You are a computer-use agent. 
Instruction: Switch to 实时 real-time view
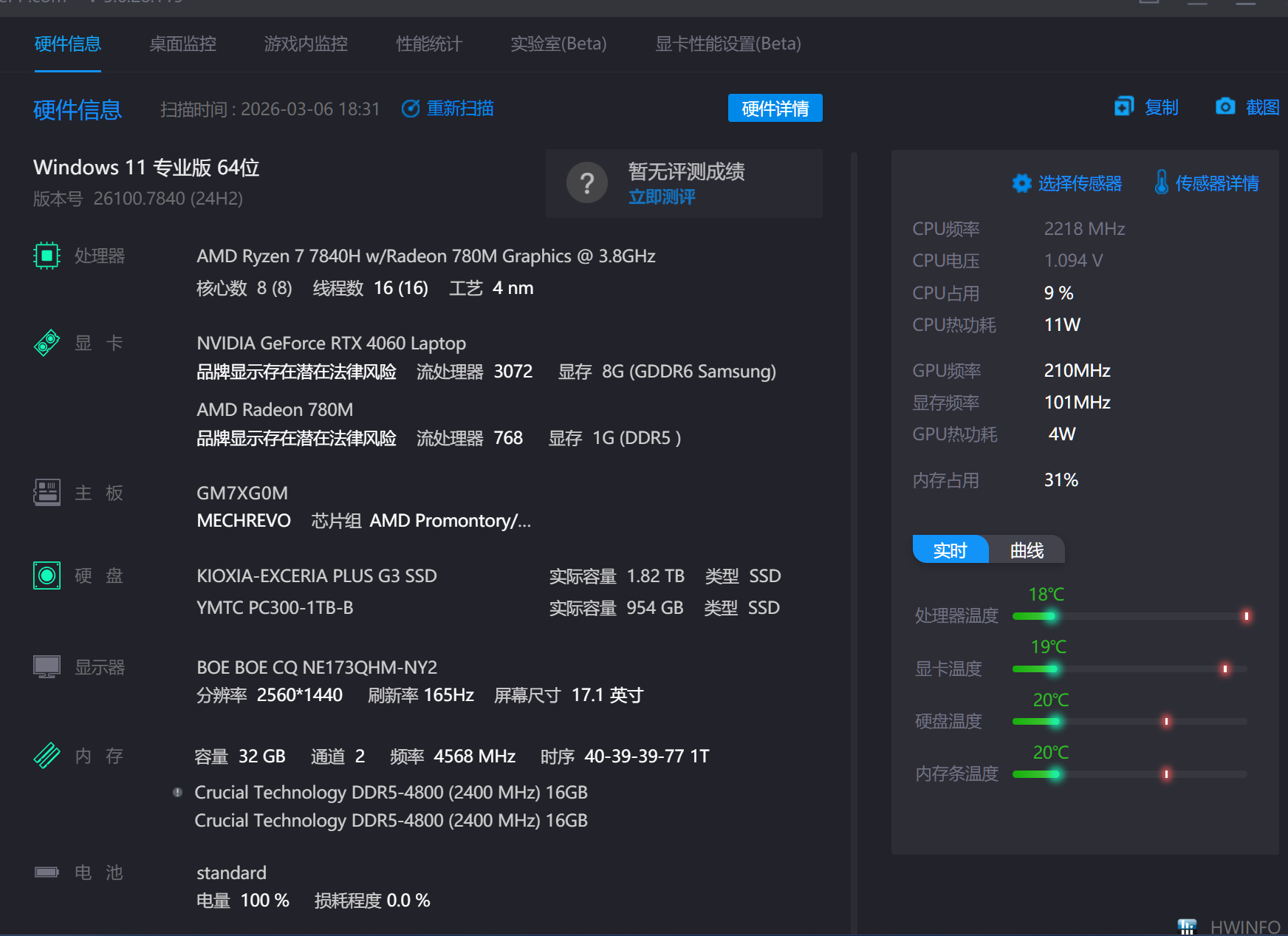950,550
